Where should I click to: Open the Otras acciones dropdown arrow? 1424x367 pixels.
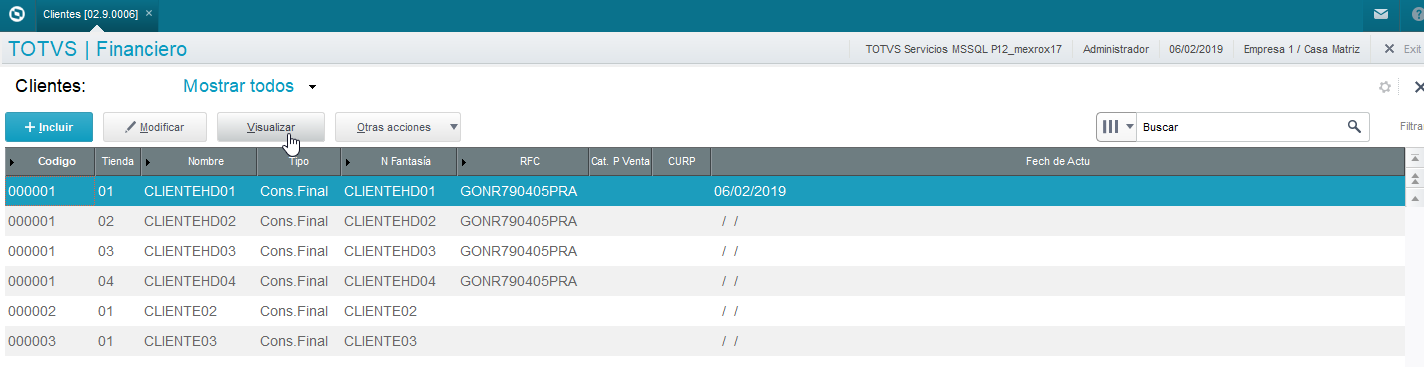[x=453, y=127]
